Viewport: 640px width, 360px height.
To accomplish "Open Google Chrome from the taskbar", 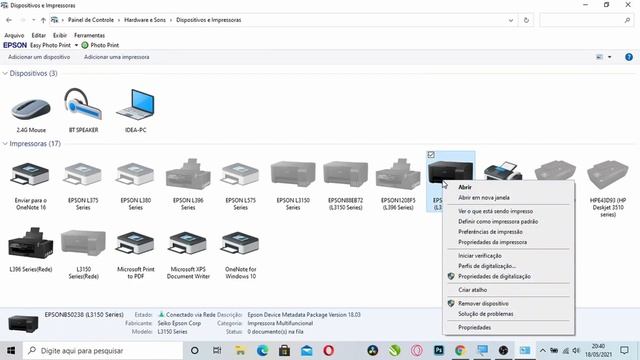I will click(460, 350).
